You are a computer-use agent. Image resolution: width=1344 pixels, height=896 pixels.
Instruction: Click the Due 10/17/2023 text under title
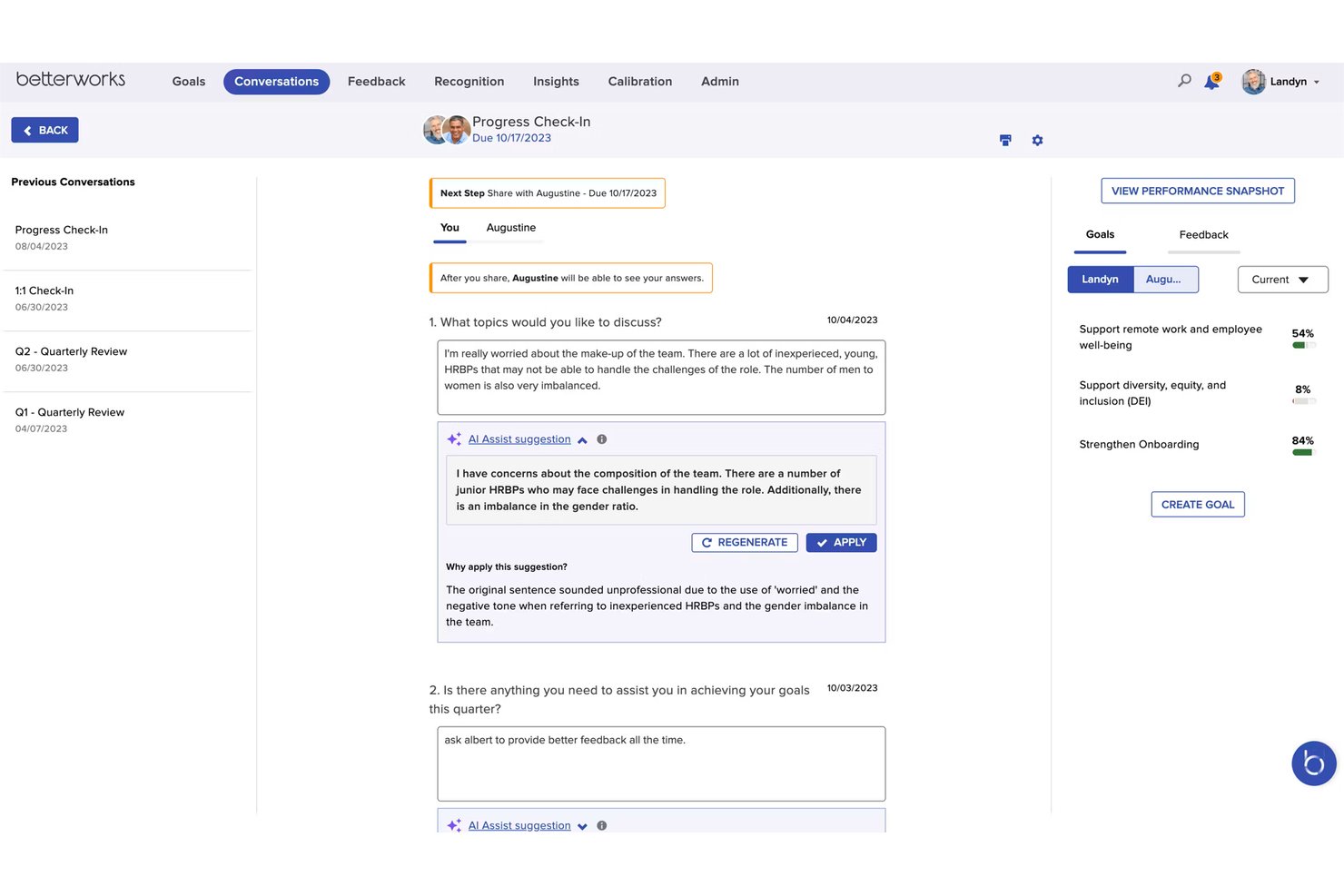(x=511, y=139)
